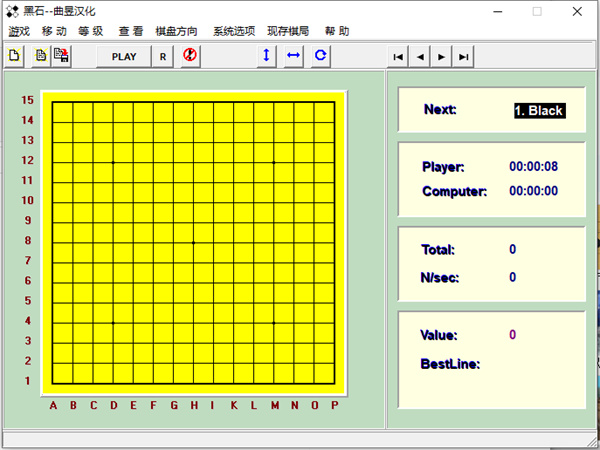Open the 移动 menu

click(x=54, y=31)
